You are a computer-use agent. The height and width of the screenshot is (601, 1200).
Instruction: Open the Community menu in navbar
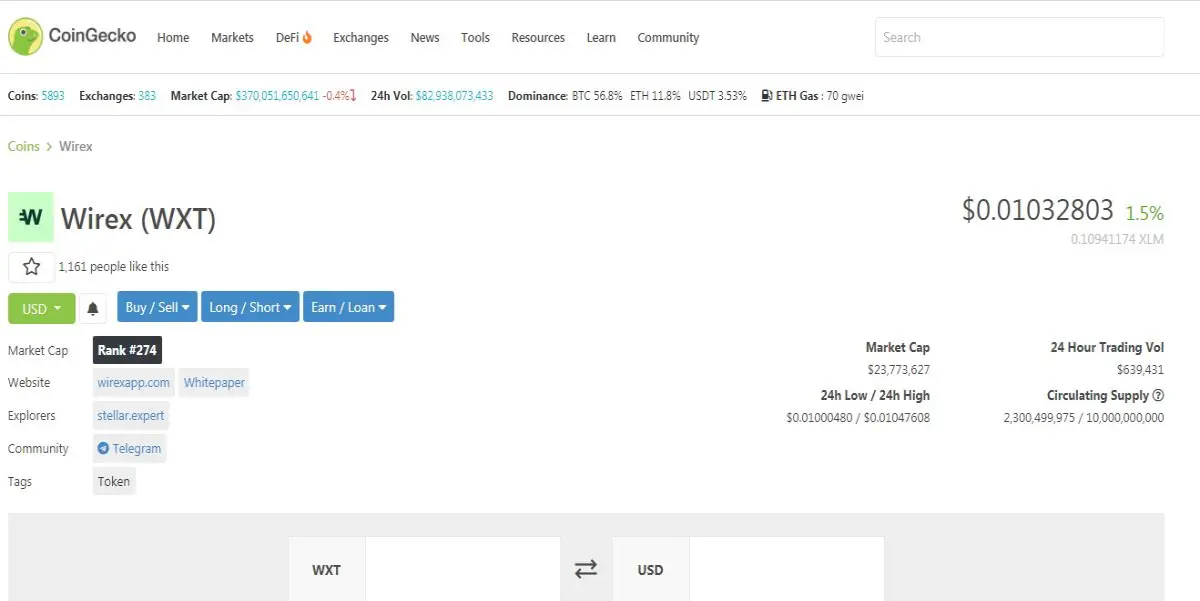pos(668,38)
